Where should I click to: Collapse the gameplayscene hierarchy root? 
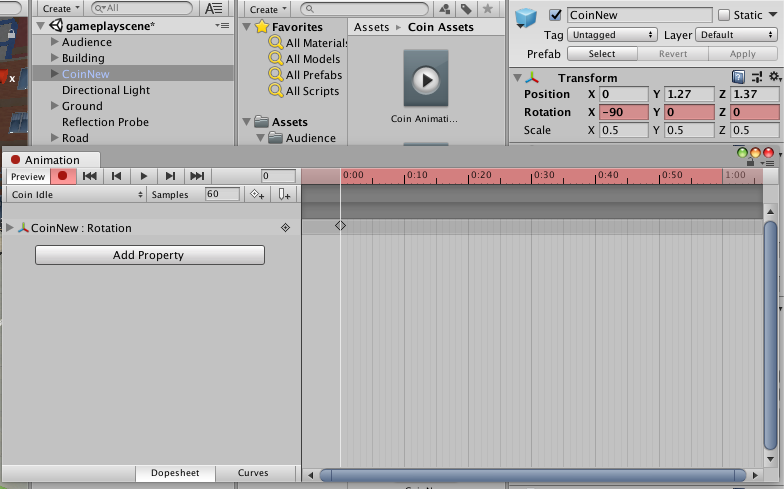coord(41,26)
